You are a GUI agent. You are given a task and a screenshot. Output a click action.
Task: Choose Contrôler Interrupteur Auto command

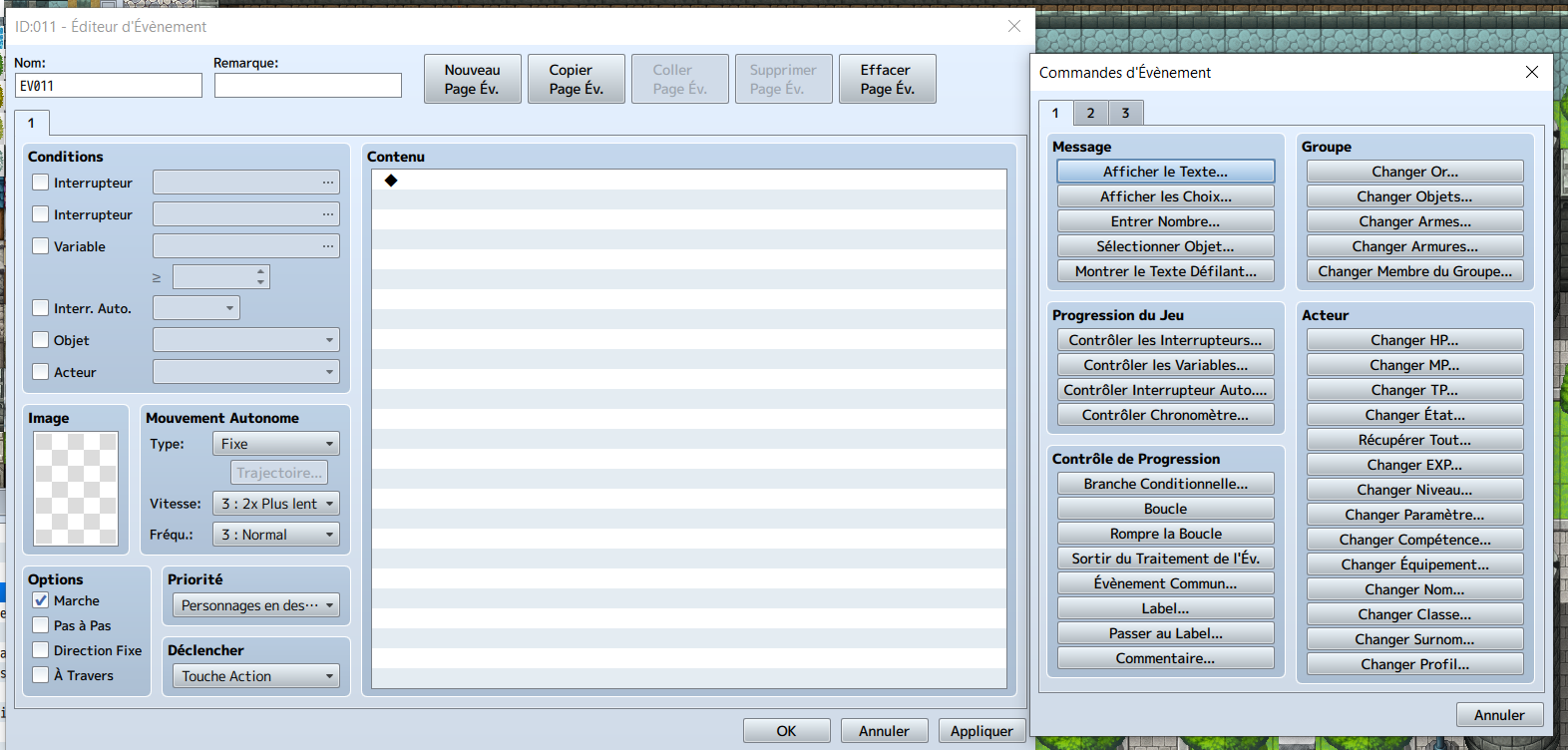tap(1166, 390)
